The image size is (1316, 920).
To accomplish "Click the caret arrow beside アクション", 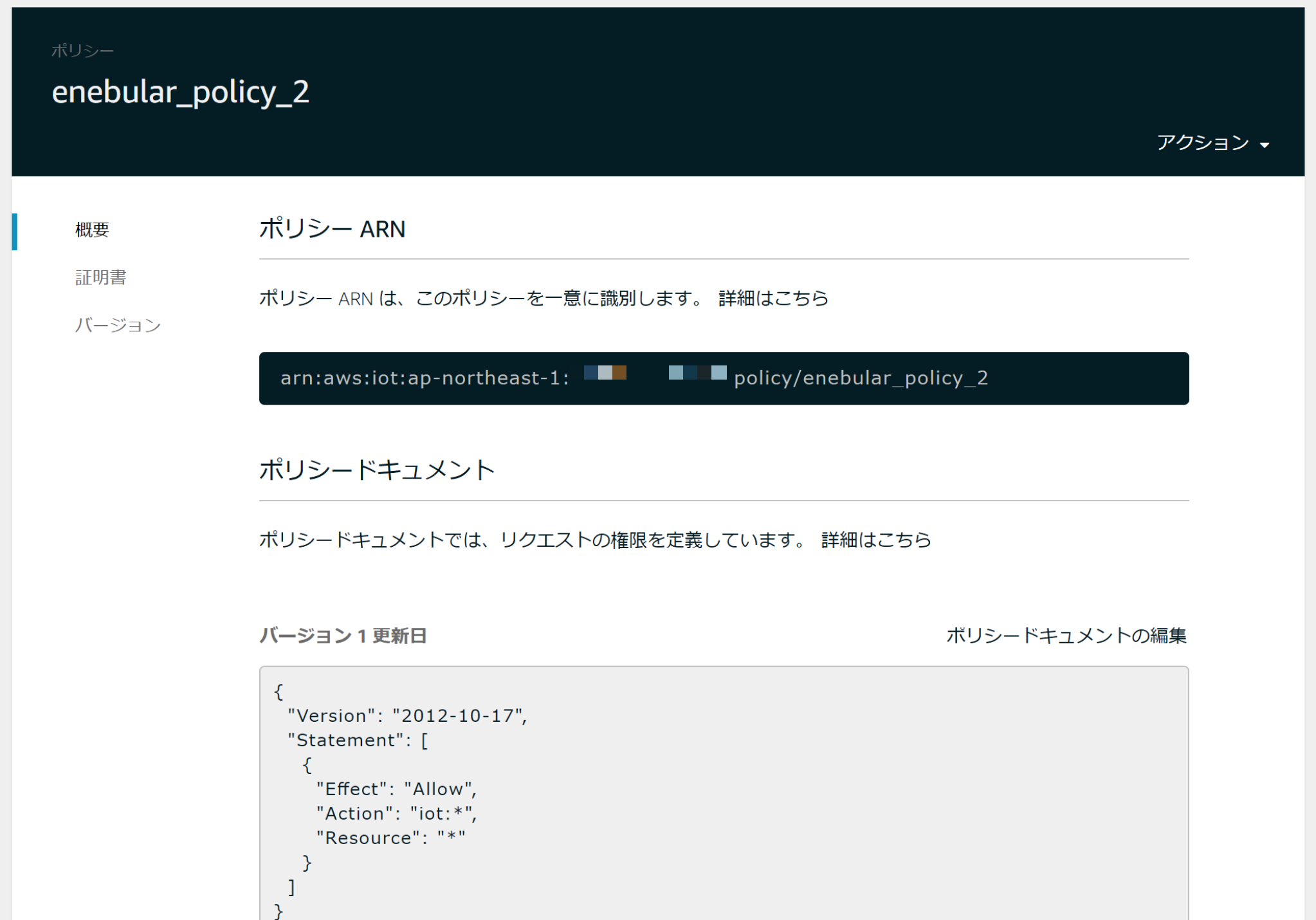I will click(1265, 145).
